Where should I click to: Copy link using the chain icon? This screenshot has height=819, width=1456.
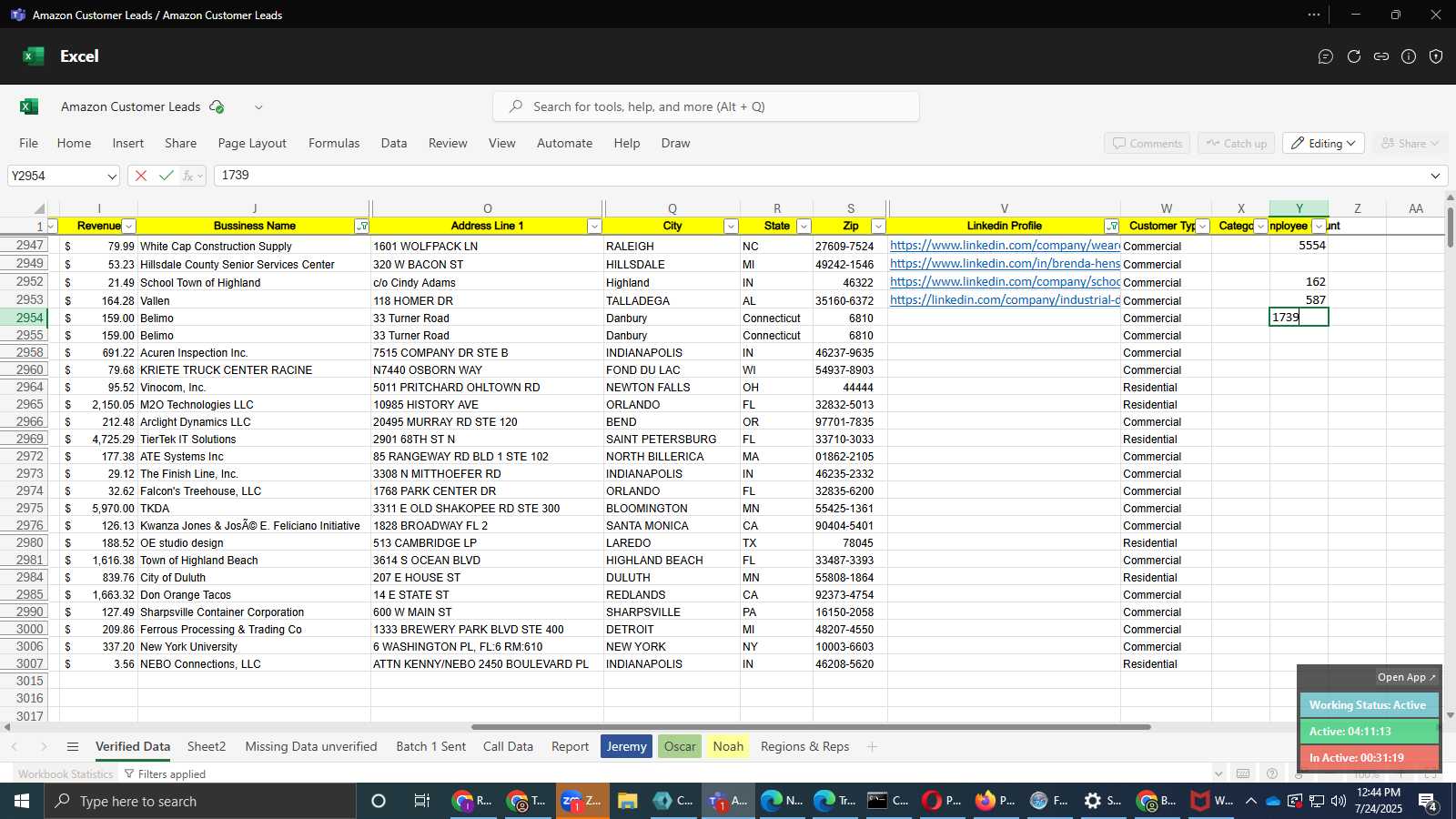coord(1381,56)
